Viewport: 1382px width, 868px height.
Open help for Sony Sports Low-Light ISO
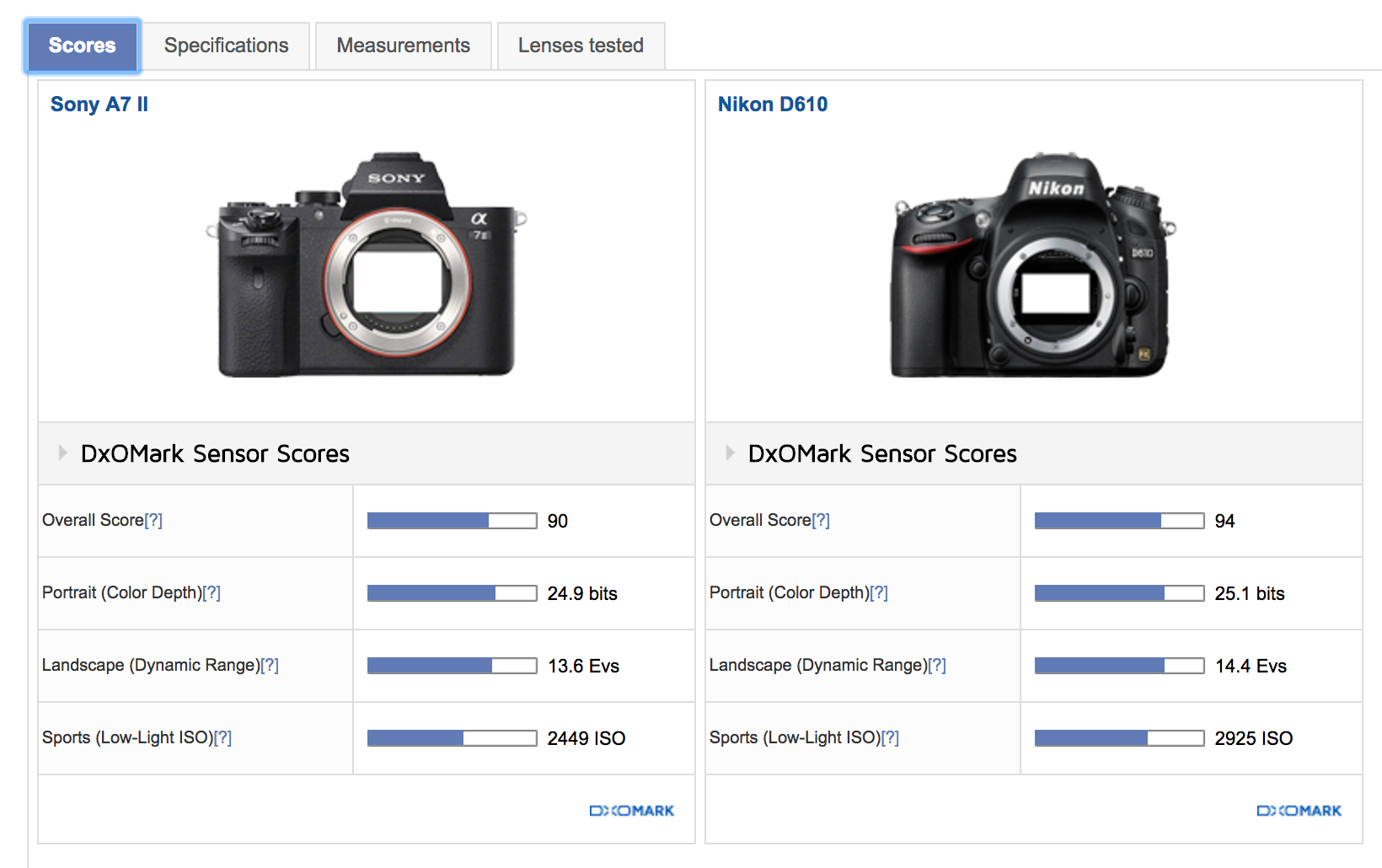[x=222, y=738]
